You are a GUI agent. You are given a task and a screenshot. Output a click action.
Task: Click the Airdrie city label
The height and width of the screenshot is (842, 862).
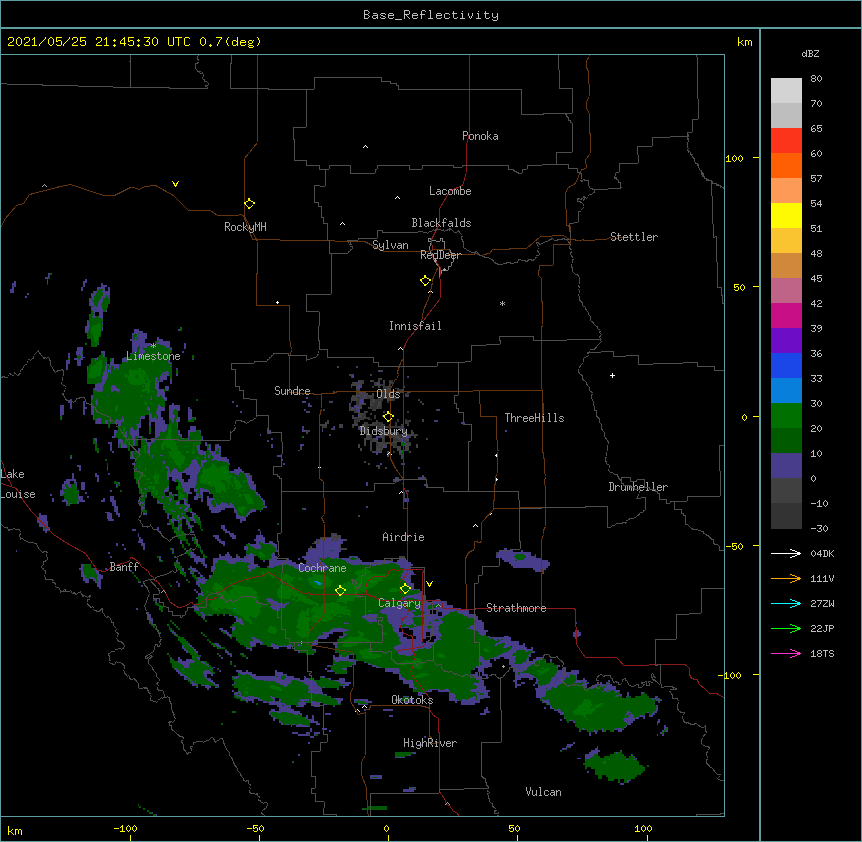(403, 537)
